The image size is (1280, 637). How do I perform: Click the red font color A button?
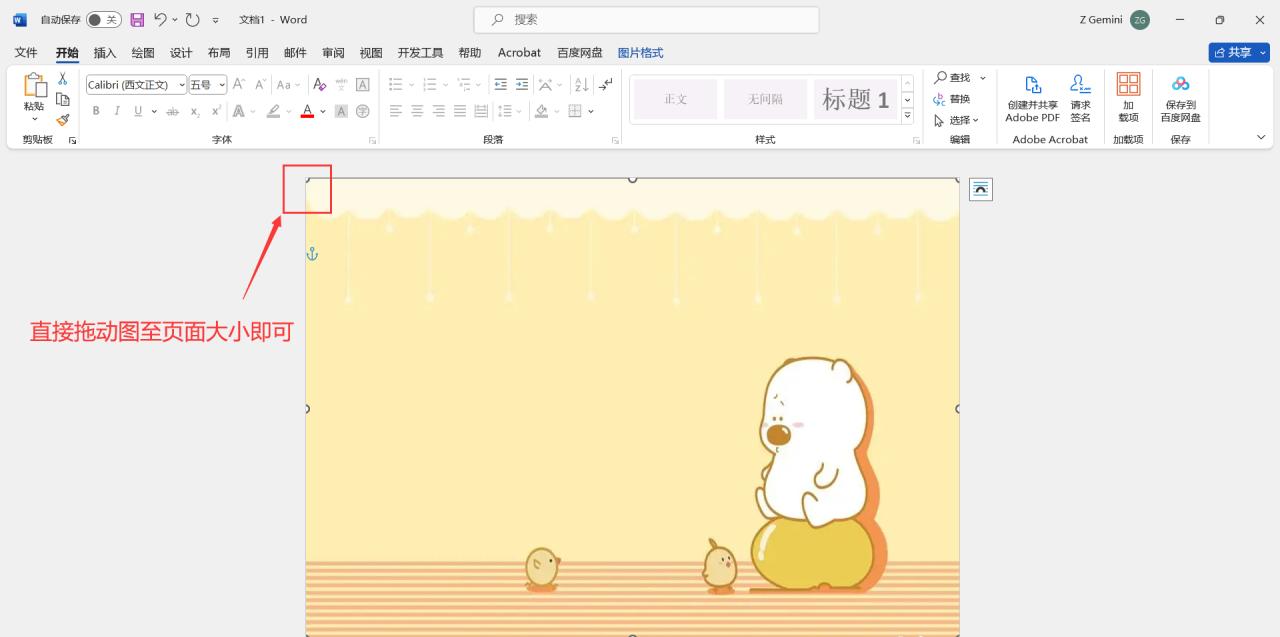click(x=307, y=111)
